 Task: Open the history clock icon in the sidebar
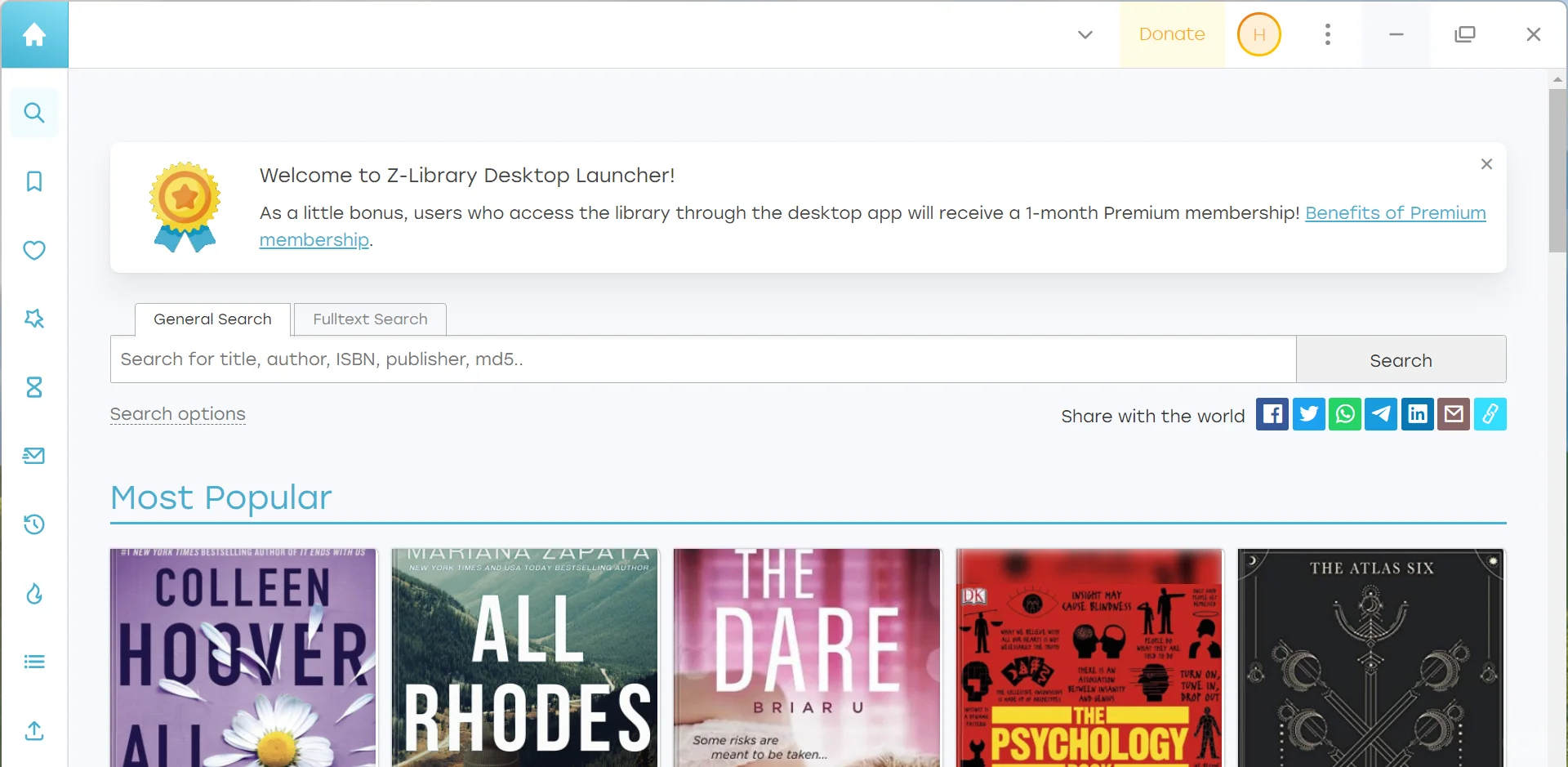pyautogui.click(x=34, y=524)
